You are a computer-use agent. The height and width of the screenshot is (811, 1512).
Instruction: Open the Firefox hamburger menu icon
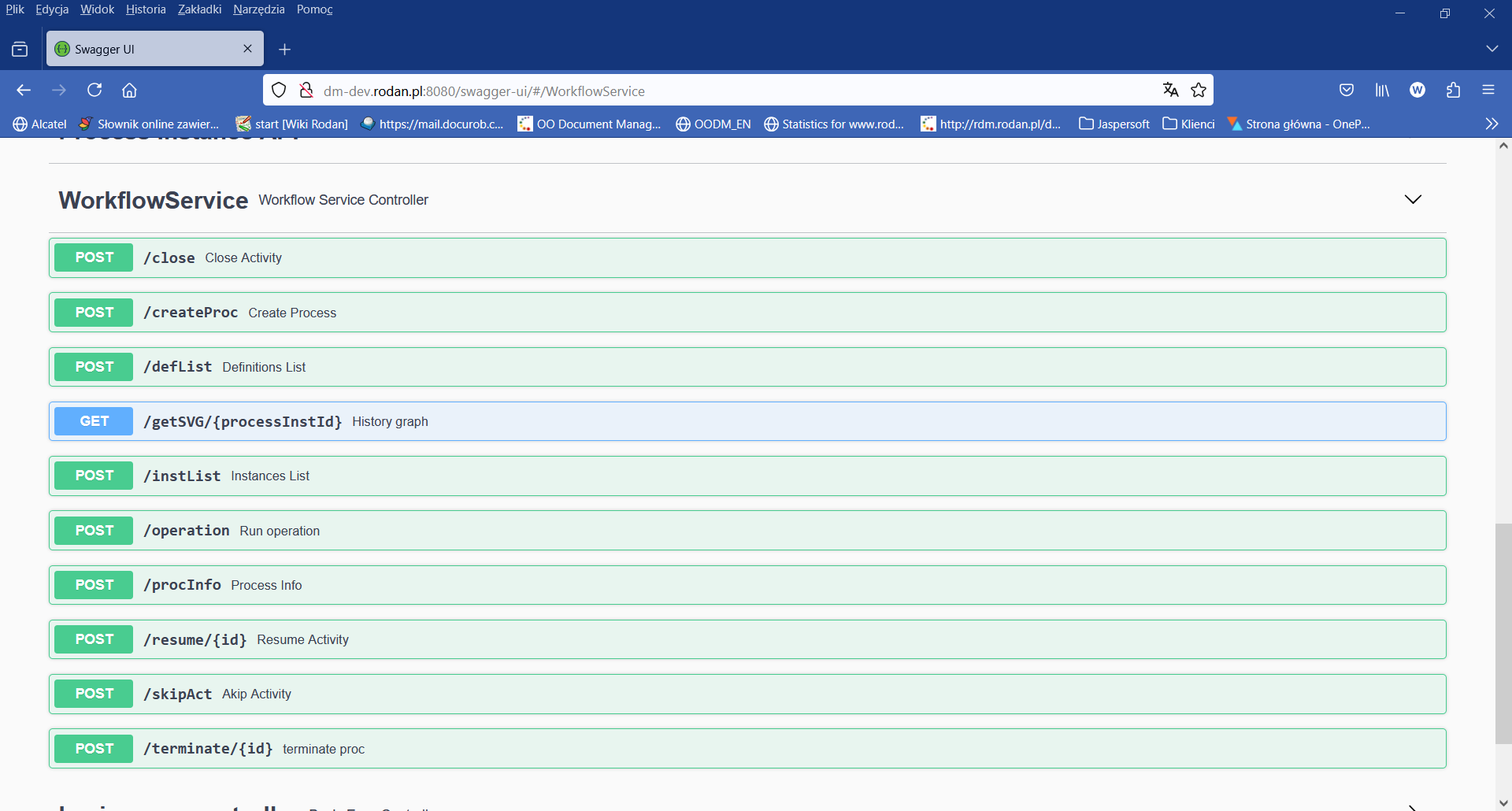pyautogui.click(x=1489, y=90)
